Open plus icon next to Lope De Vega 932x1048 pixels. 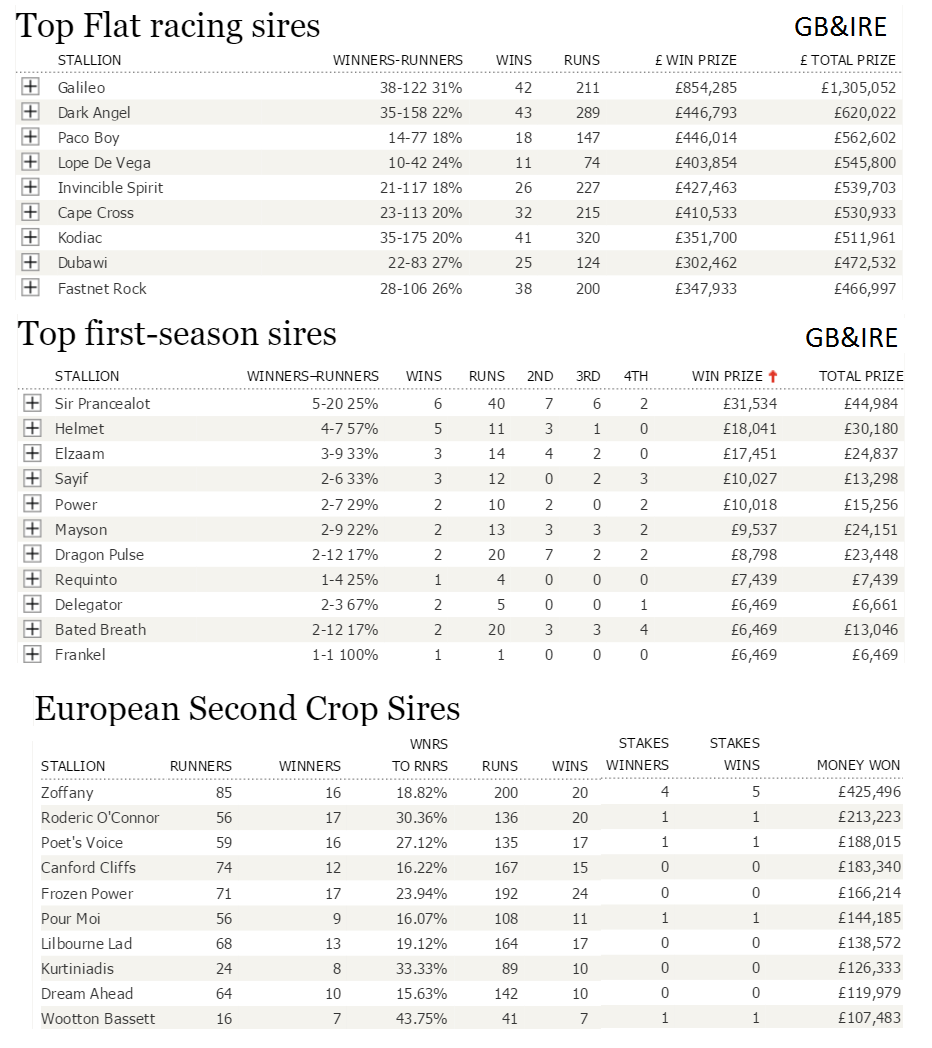(x=30, y=161)
